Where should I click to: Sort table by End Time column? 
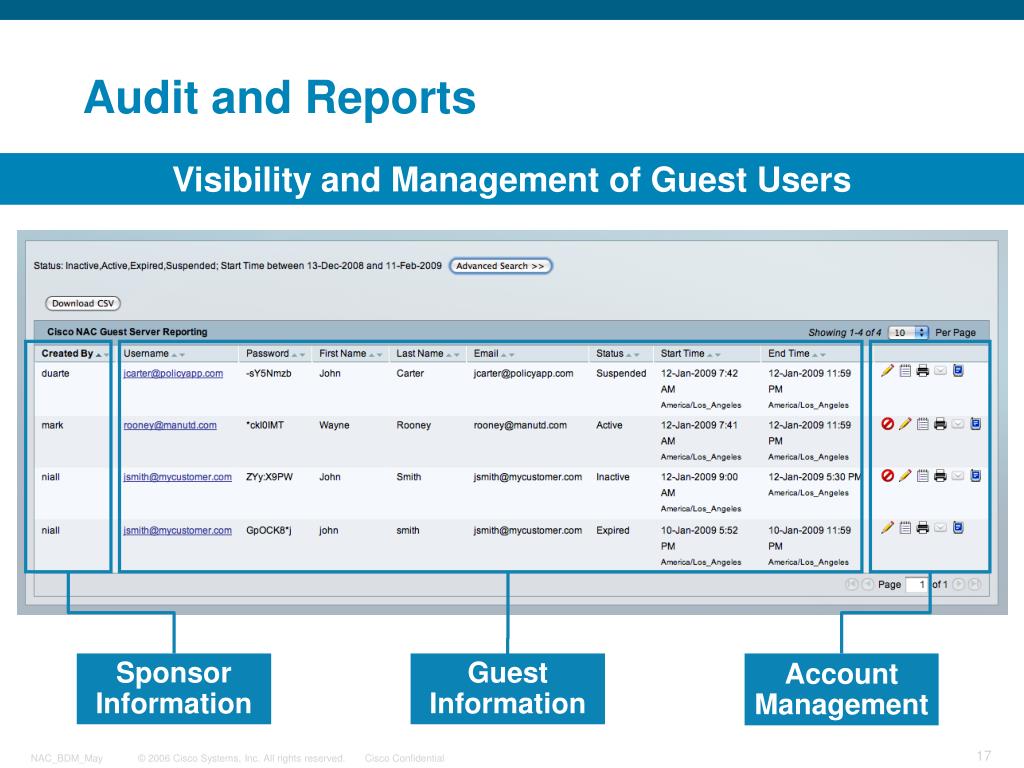pos(789,353)
